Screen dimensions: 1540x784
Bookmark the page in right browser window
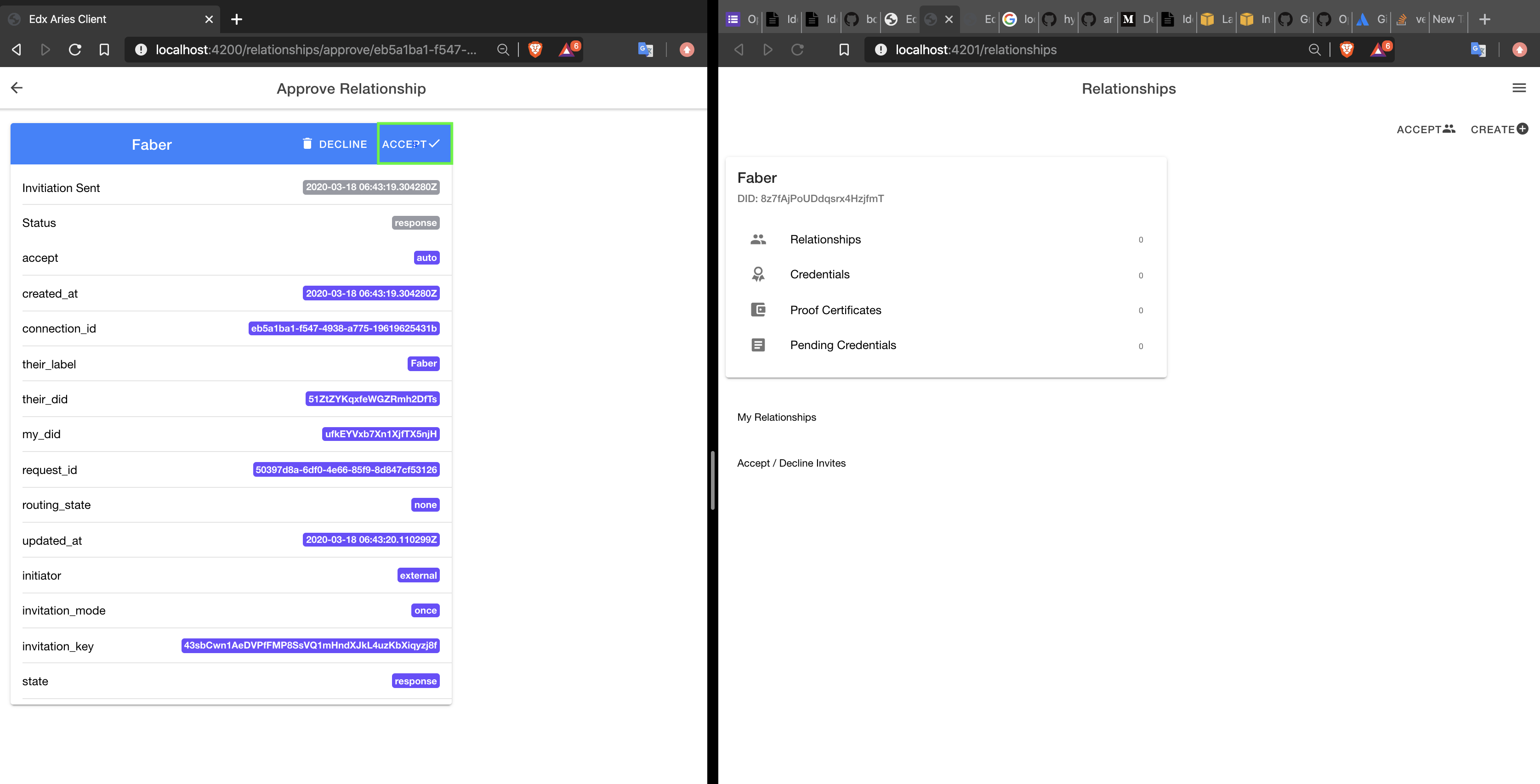(x=844, y=50)
